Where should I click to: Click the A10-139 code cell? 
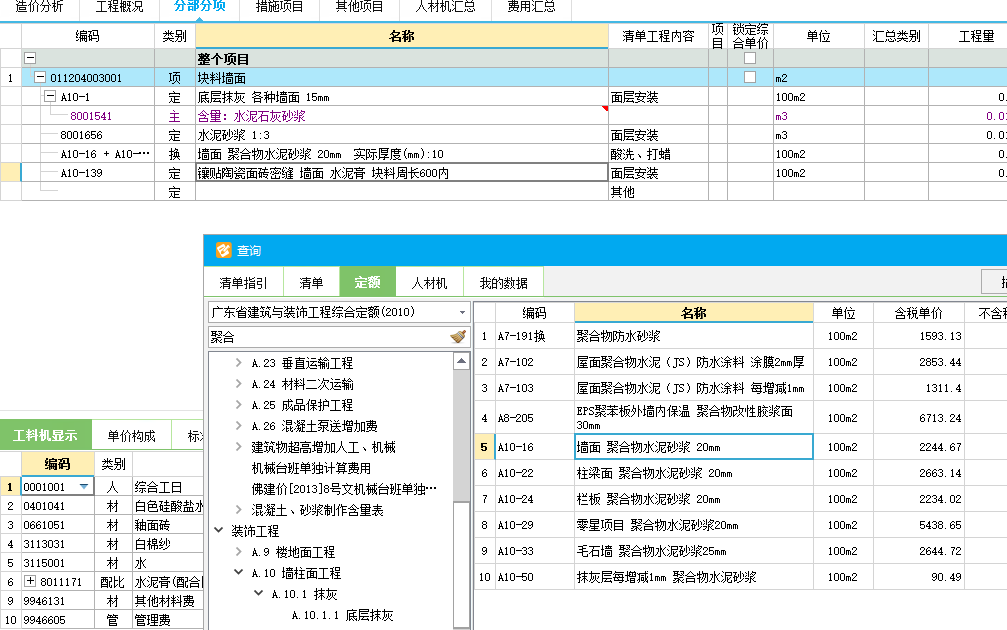(88, 173)
